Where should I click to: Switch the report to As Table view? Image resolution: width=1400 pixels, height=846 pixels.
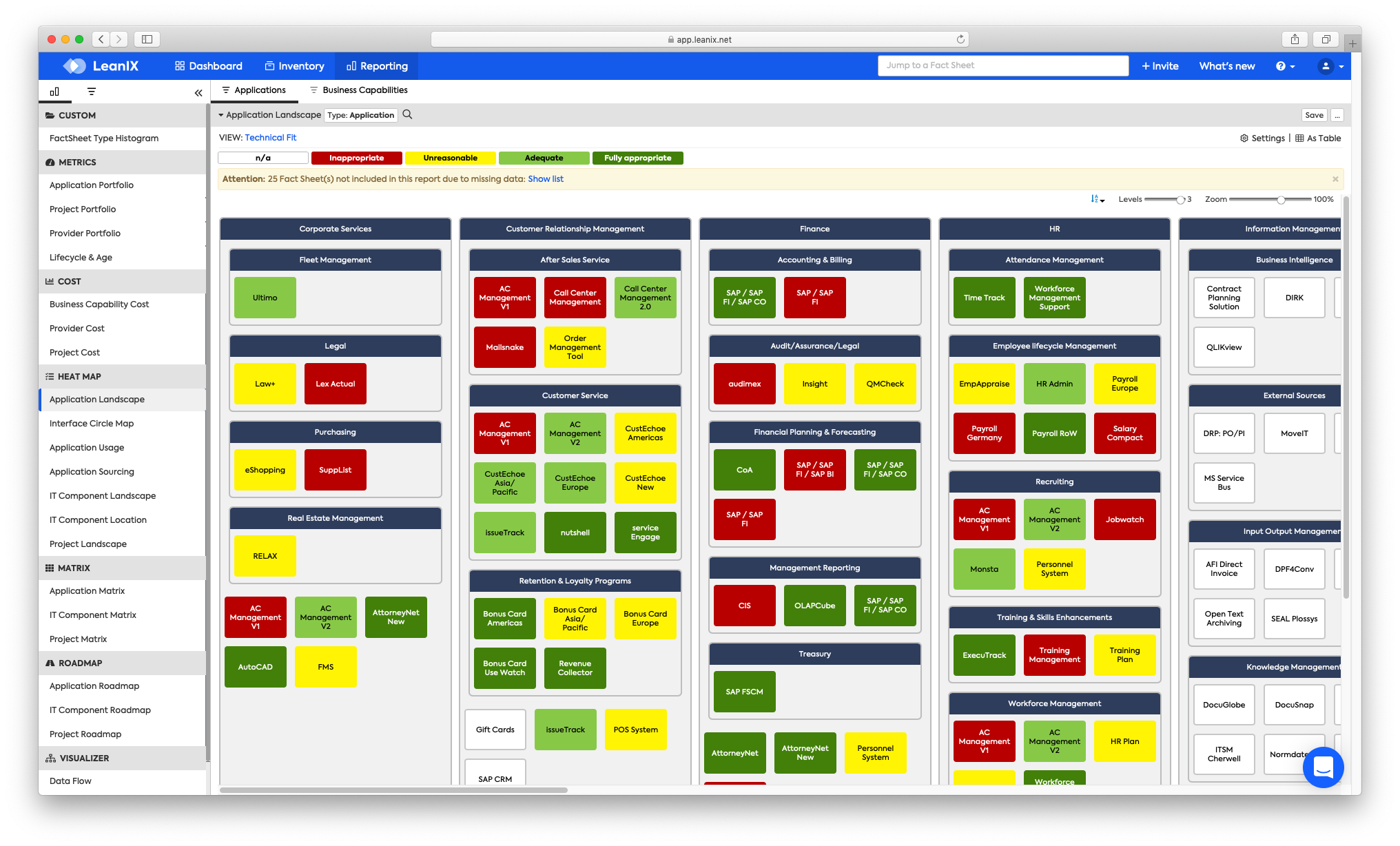tap(1319, 138)
